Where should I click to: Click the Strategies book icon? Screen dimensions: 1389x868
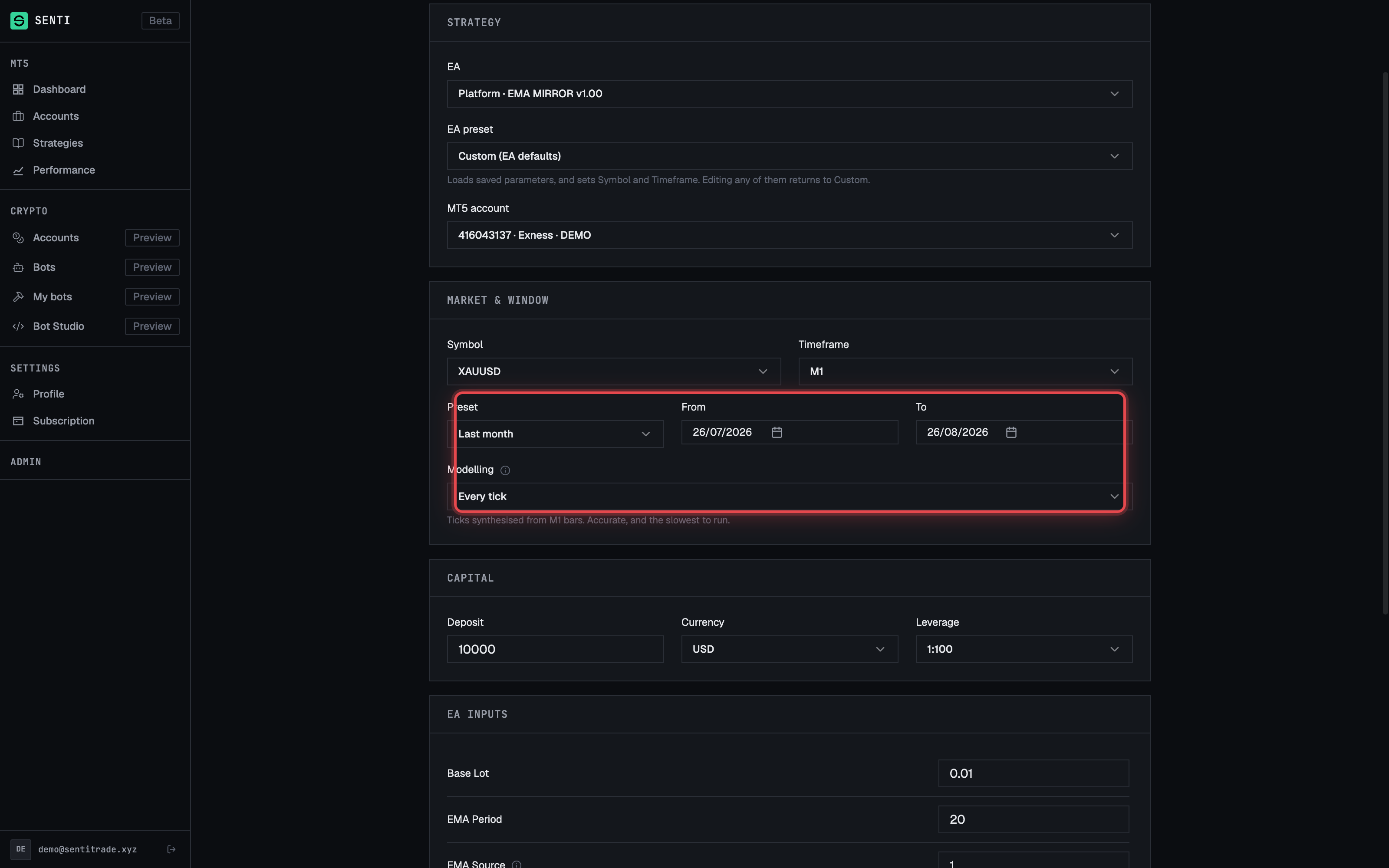click(18, 143)
